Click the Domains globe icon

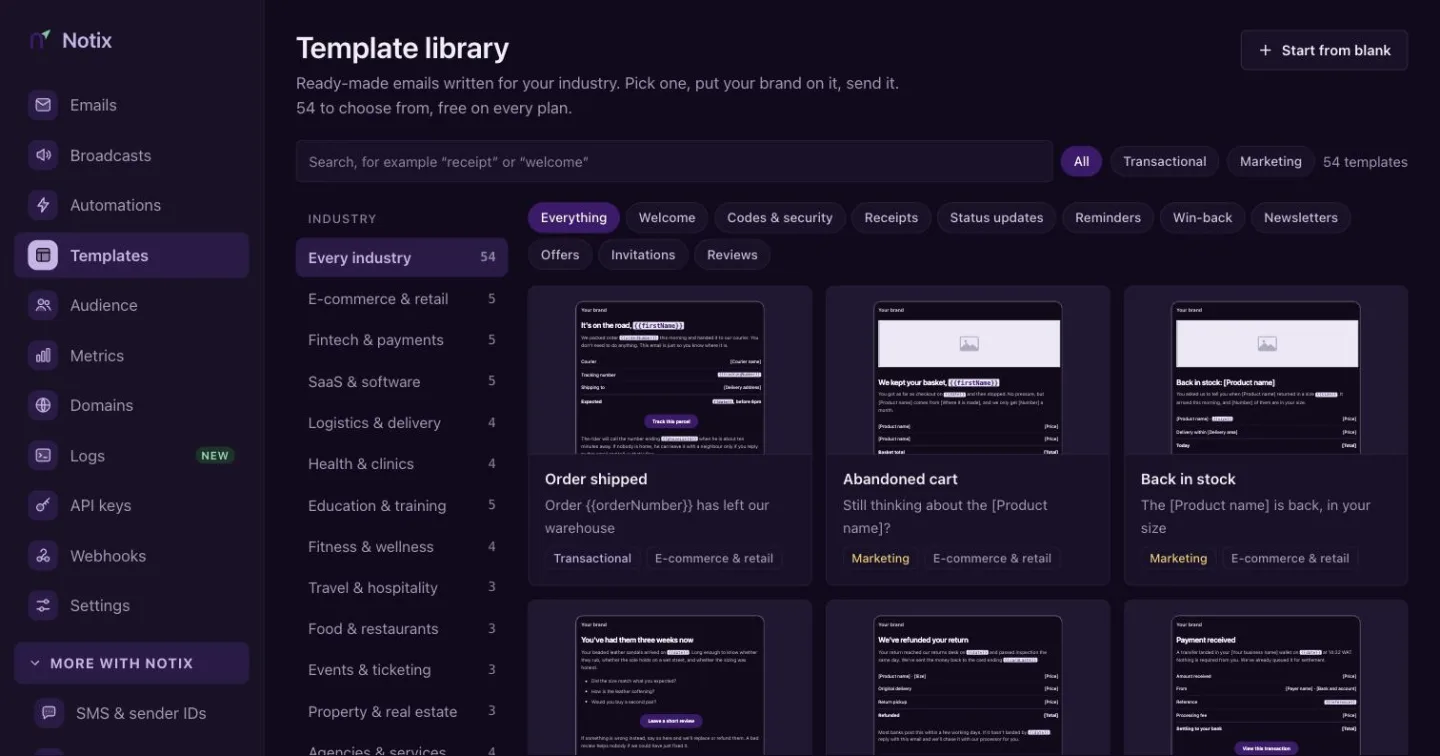43,405
